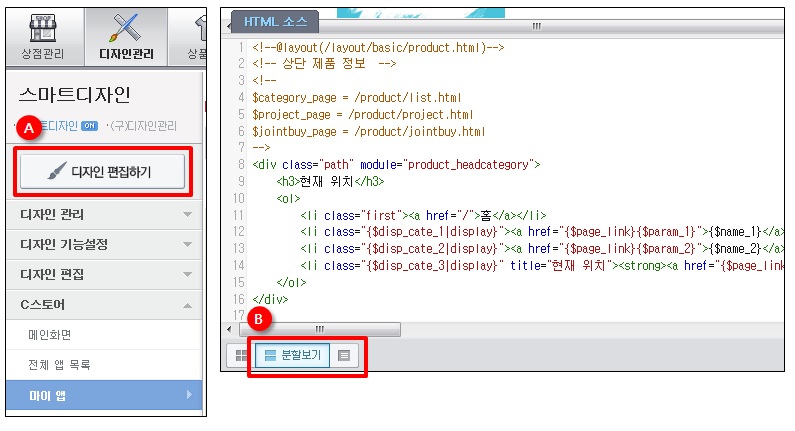This screenshot has height=431, width=795.
Task: Click the <h3>현재 위치</h3> line
Action: click(x=331, y=182)
